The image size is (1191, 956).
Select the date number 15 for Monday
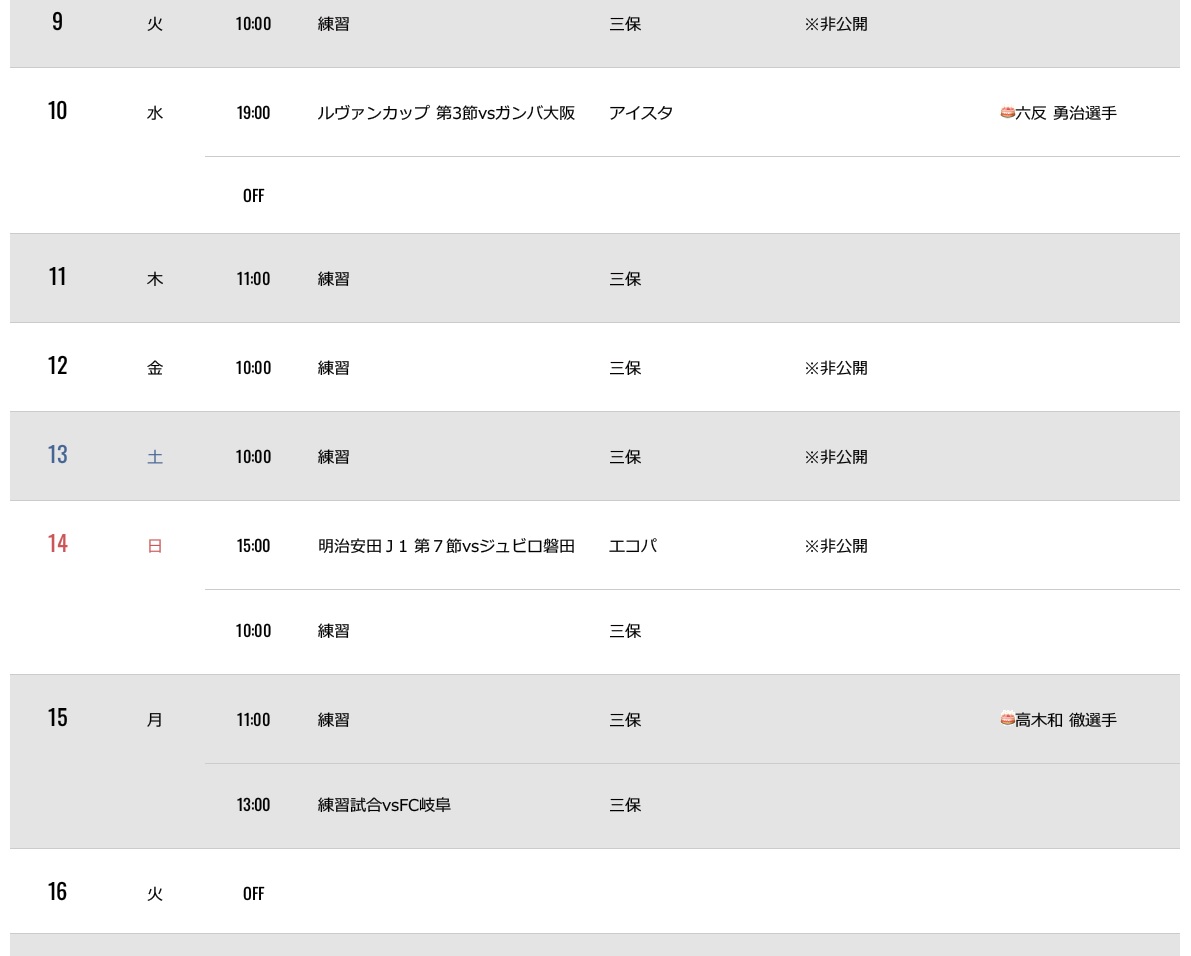click(58, 717)
